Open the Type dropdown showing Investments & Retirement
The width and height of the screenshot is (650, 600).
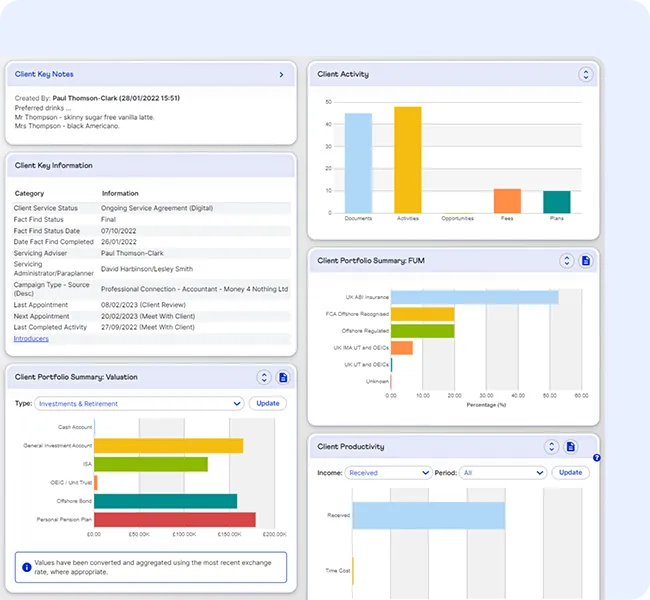tap(139, 404)
